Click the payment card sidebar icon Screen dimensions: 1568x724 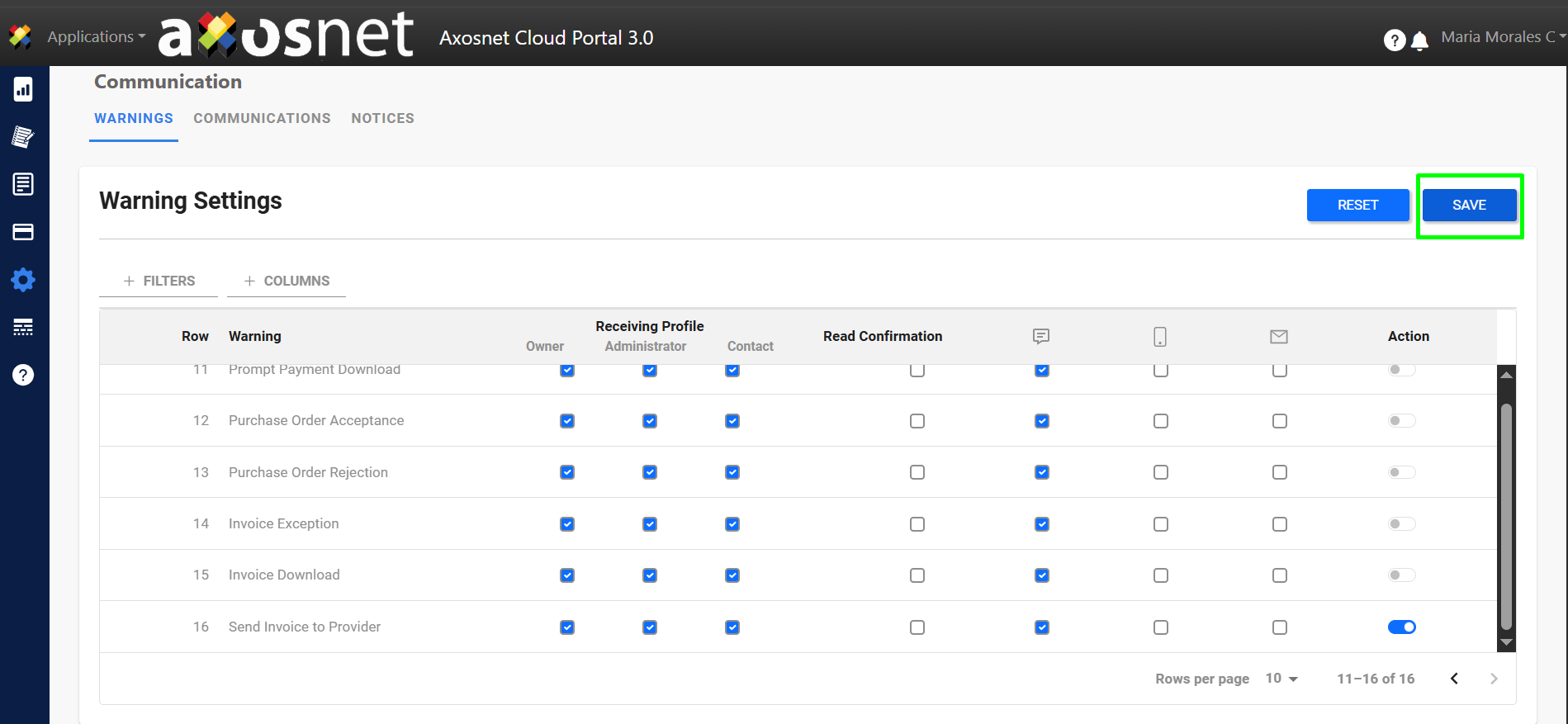click(23, 232)
